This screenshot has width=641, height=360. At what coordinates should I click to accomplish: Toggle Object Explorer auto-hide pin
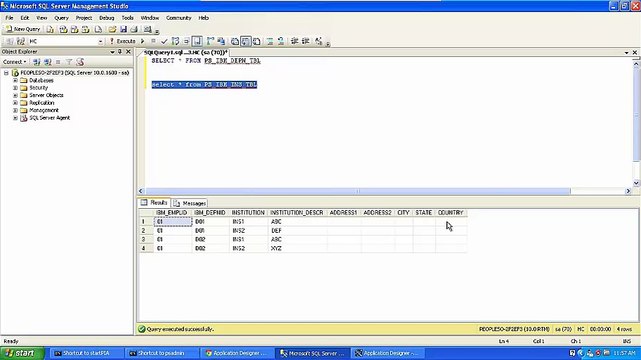pos(120,52)
